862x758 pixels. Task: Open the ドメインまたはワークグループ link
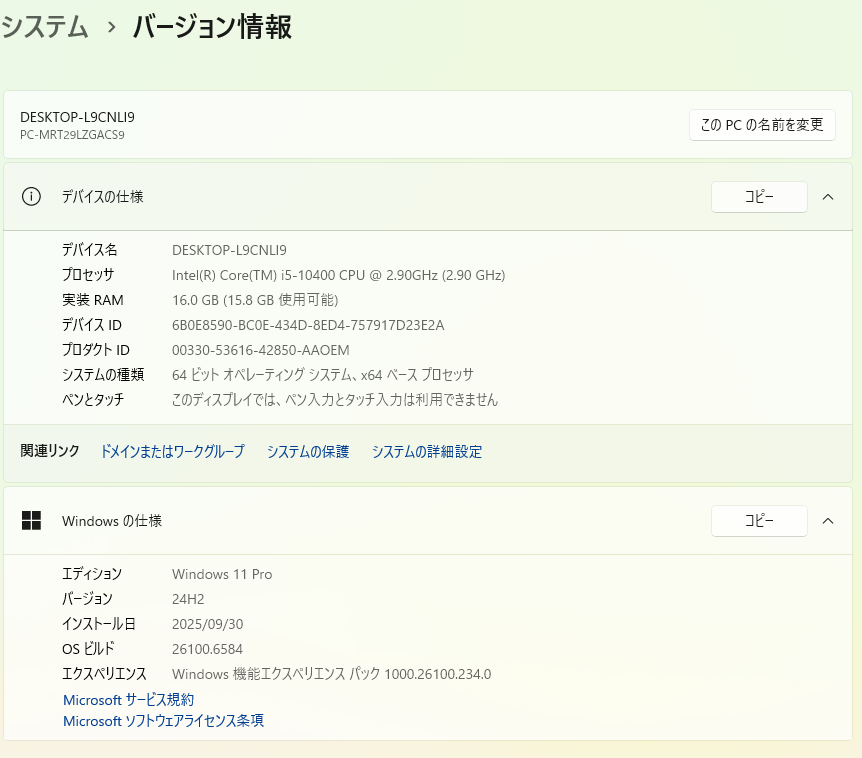click(x=172, y=452)
